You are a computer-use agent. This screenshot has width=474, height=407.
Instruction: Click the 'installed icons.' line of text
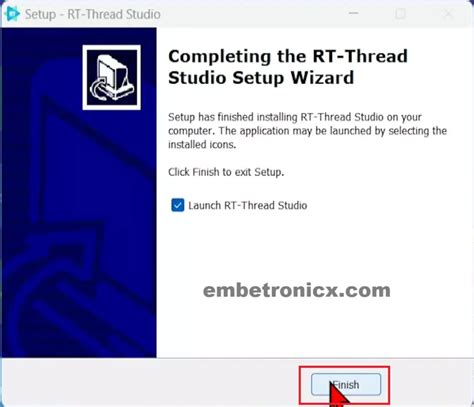[202, 145]
